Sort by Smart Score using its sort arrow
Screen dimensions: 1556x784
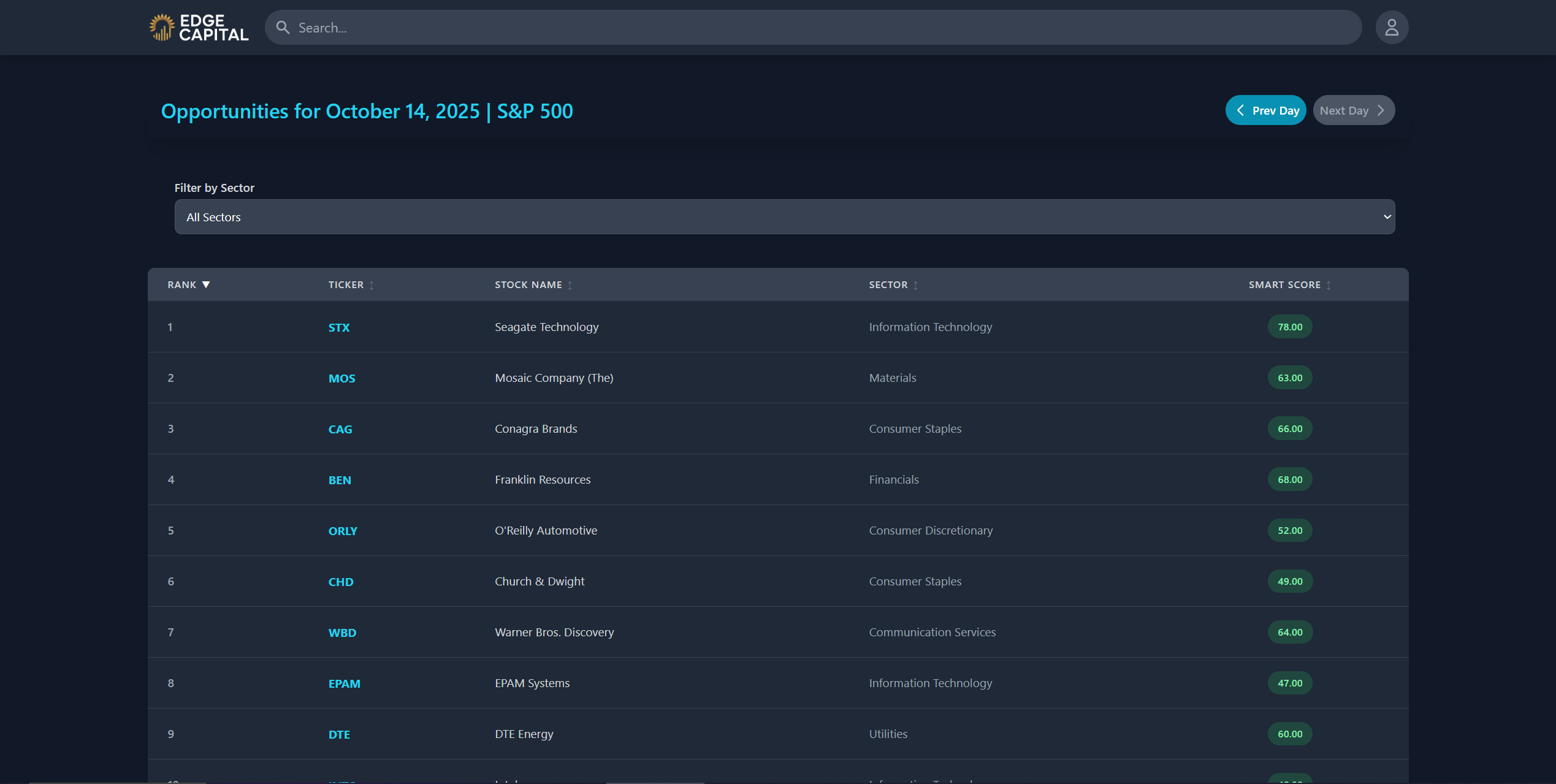(x=1328, y=284)
